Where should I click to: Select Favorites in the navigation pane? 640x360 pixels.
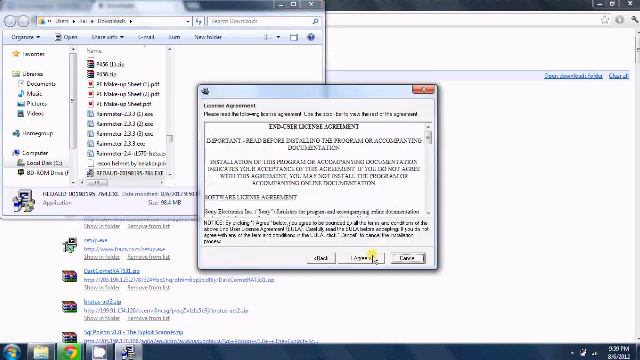(33, 54)
